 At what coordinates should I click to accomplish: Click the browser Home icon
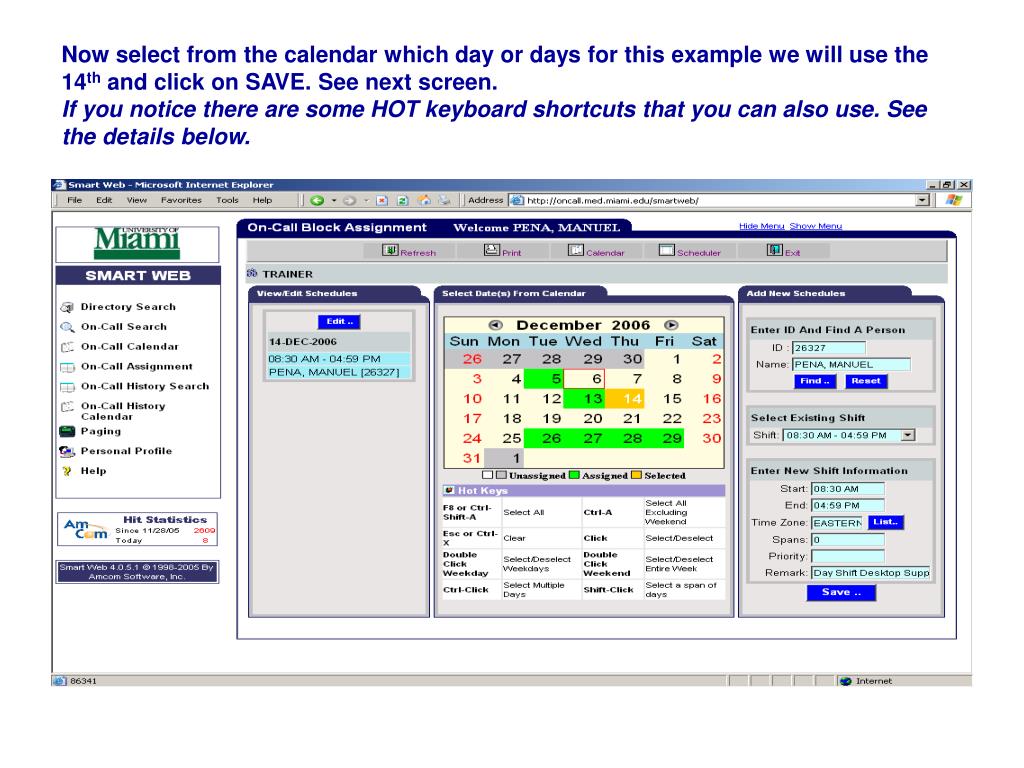coord(424,200)
